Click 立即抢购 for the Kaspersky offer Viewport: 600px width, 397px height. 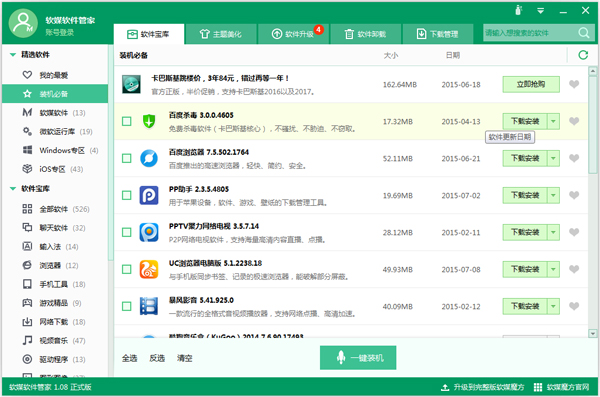pos(531,84)
